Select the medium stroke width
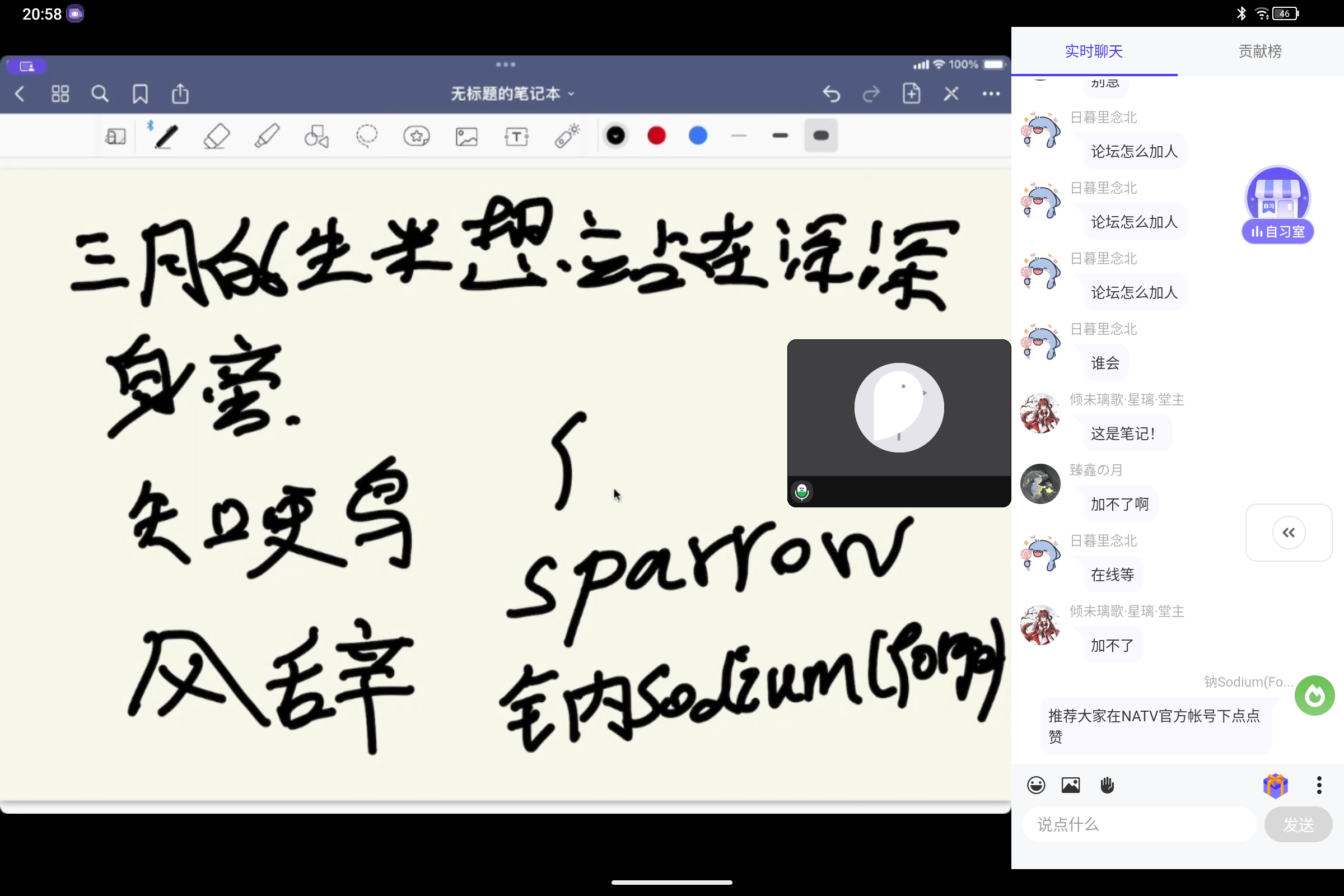The height and width of the screenshot is (896, 1344). point(780,136)
